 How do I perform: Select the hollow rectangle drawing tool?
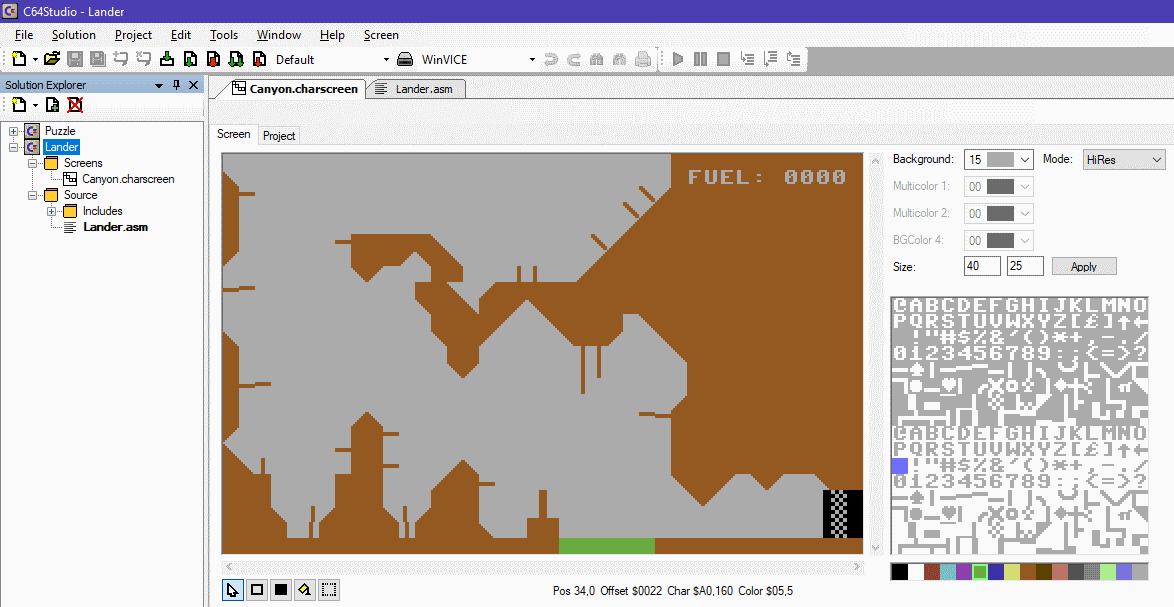pyautogui.click(x=257, y=590)
